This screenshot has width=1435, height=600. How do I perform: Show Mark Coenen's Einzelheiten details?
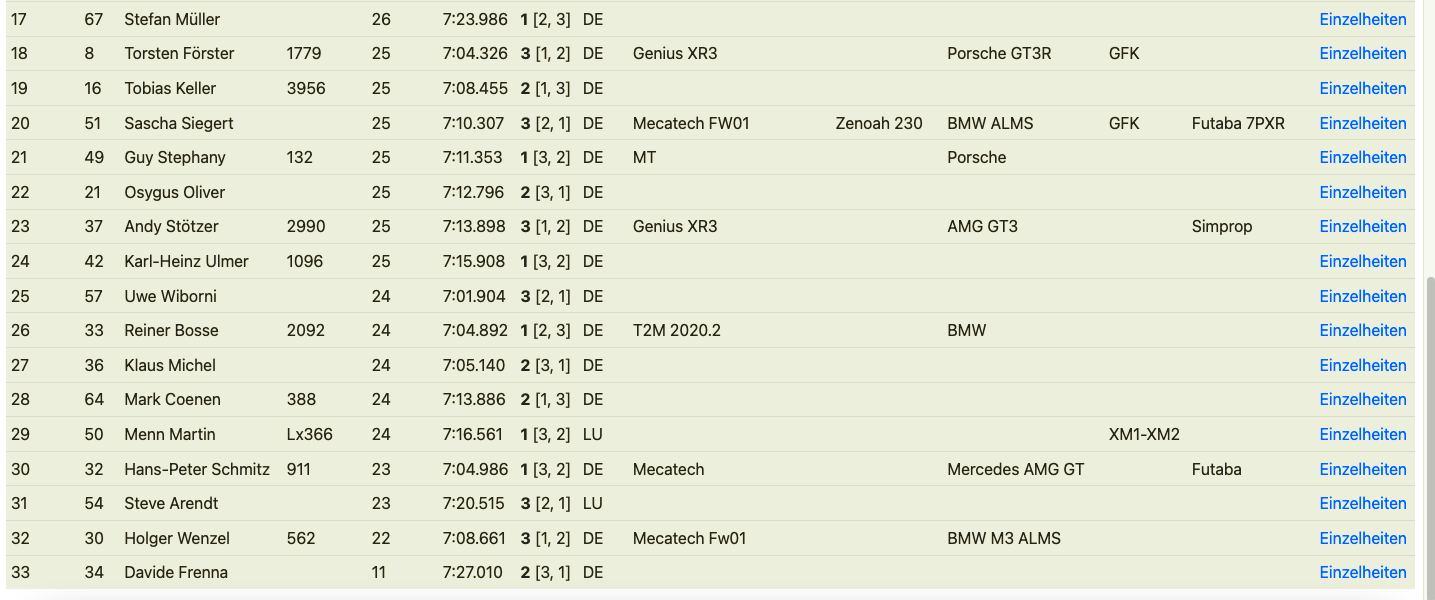click(x=1362, y=399)
